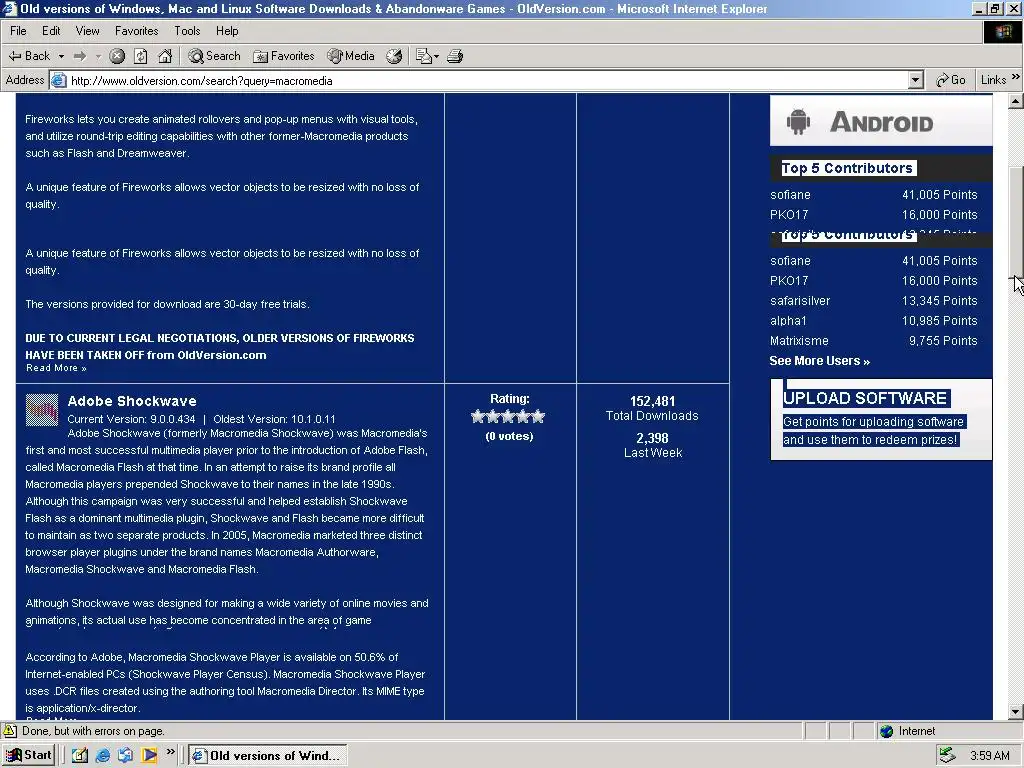
Task: Launch Internet Explorer from quick launch
Action: click(x=103, y=756)
